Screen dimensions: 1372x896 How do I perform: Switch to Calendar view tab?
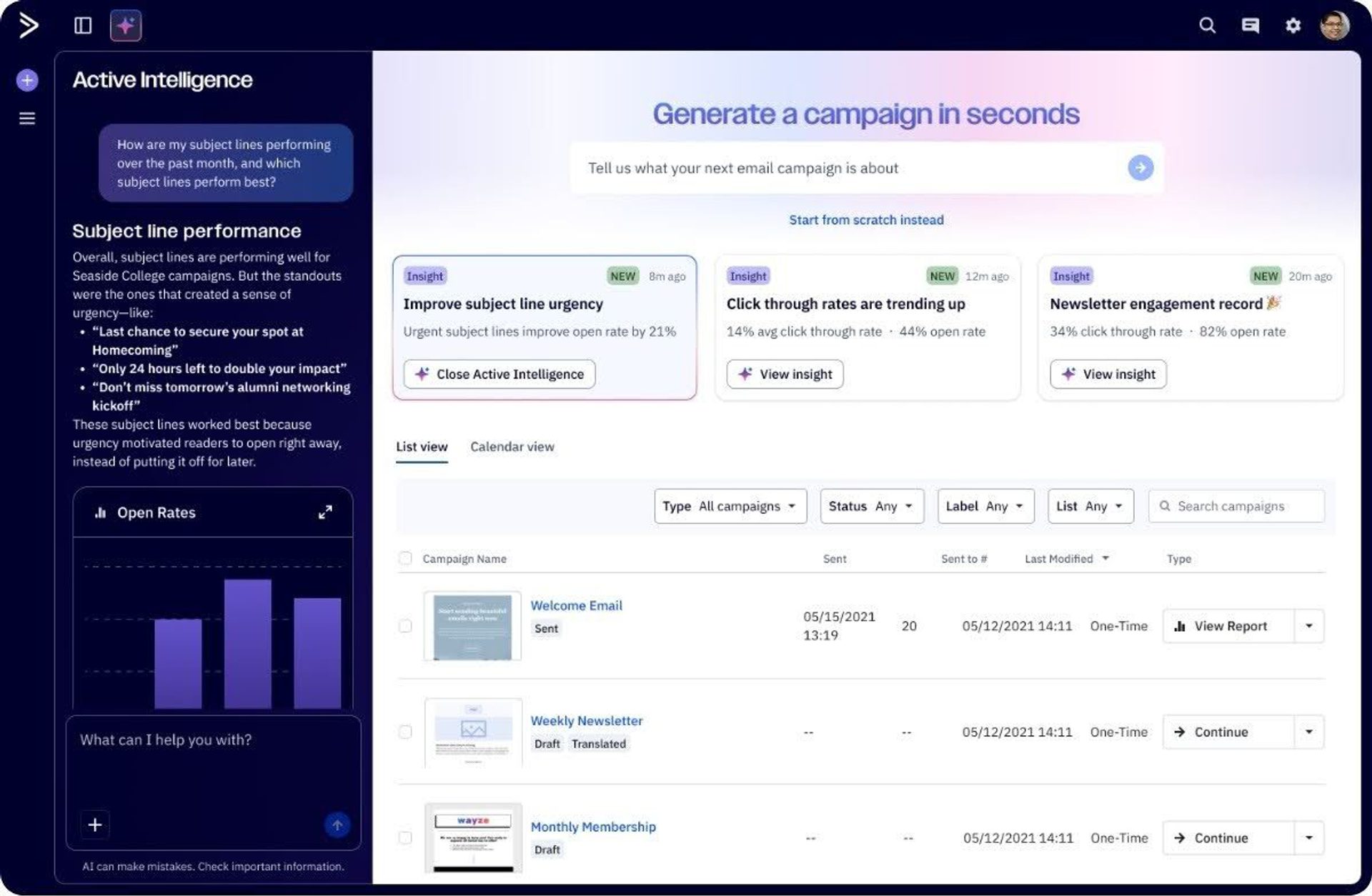tap(512, 447)
